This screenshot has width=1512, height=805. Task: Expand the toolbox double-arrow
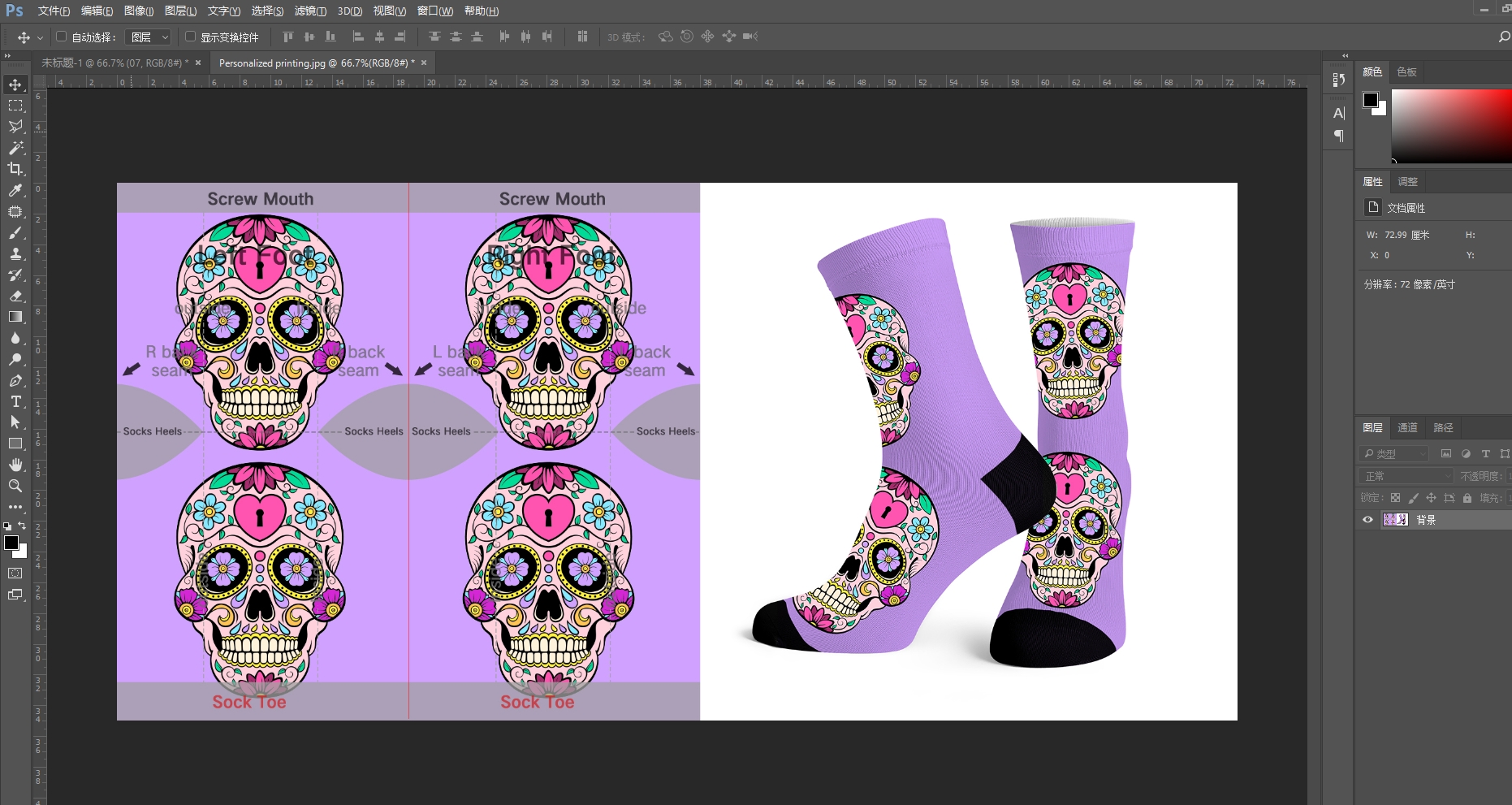pyautogui.click(x=7, y=56)
